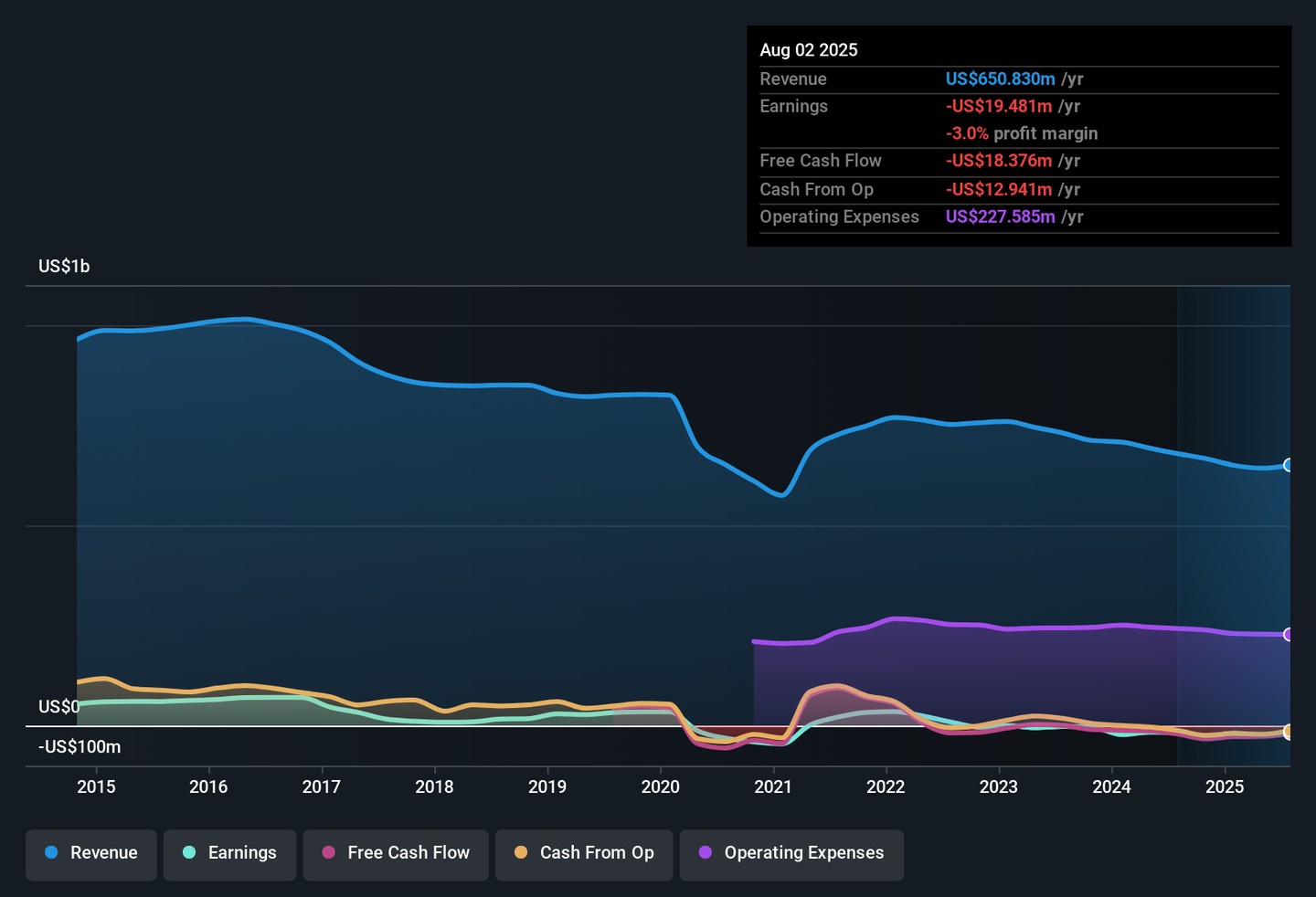Toggle the Operating Expenses legend button
The width and height of the screenshot is (1316, 897).
tap(791, 853)
